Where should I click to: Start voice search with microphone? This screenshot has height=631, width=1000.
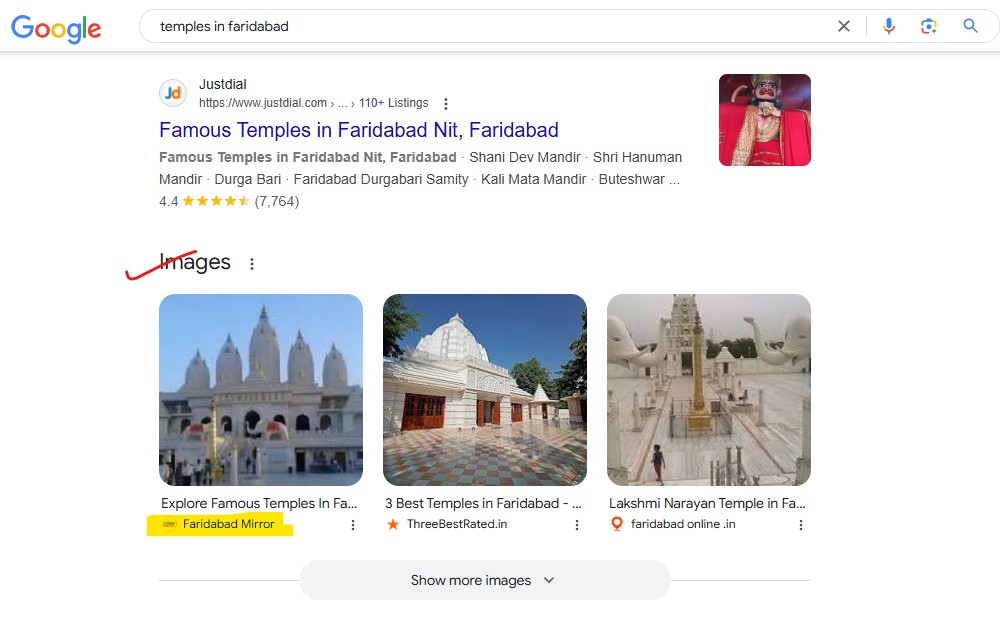pos(889,26)
